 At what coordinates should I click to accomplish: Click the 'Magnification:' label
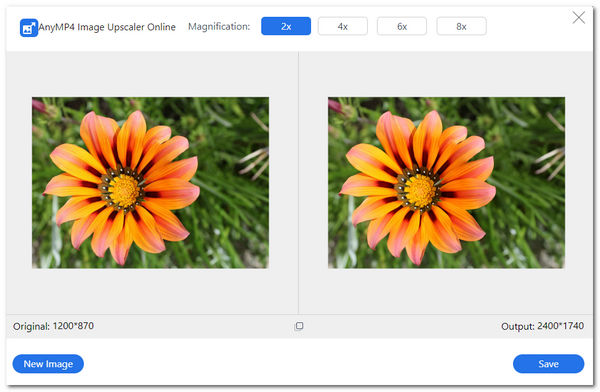[219, 27]
